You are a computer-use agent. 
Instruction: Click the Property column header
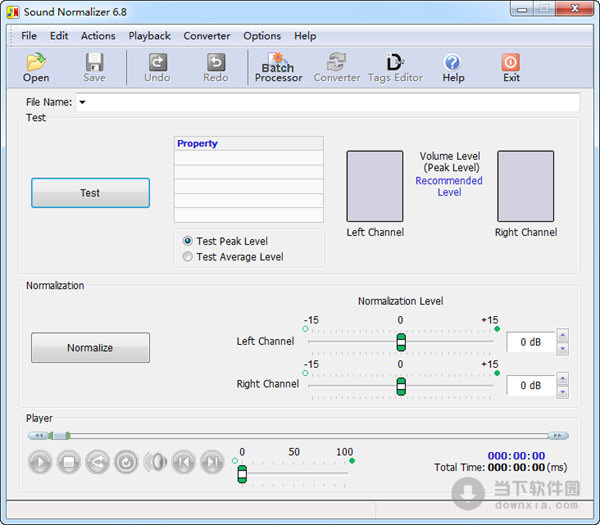click(249, 143)
